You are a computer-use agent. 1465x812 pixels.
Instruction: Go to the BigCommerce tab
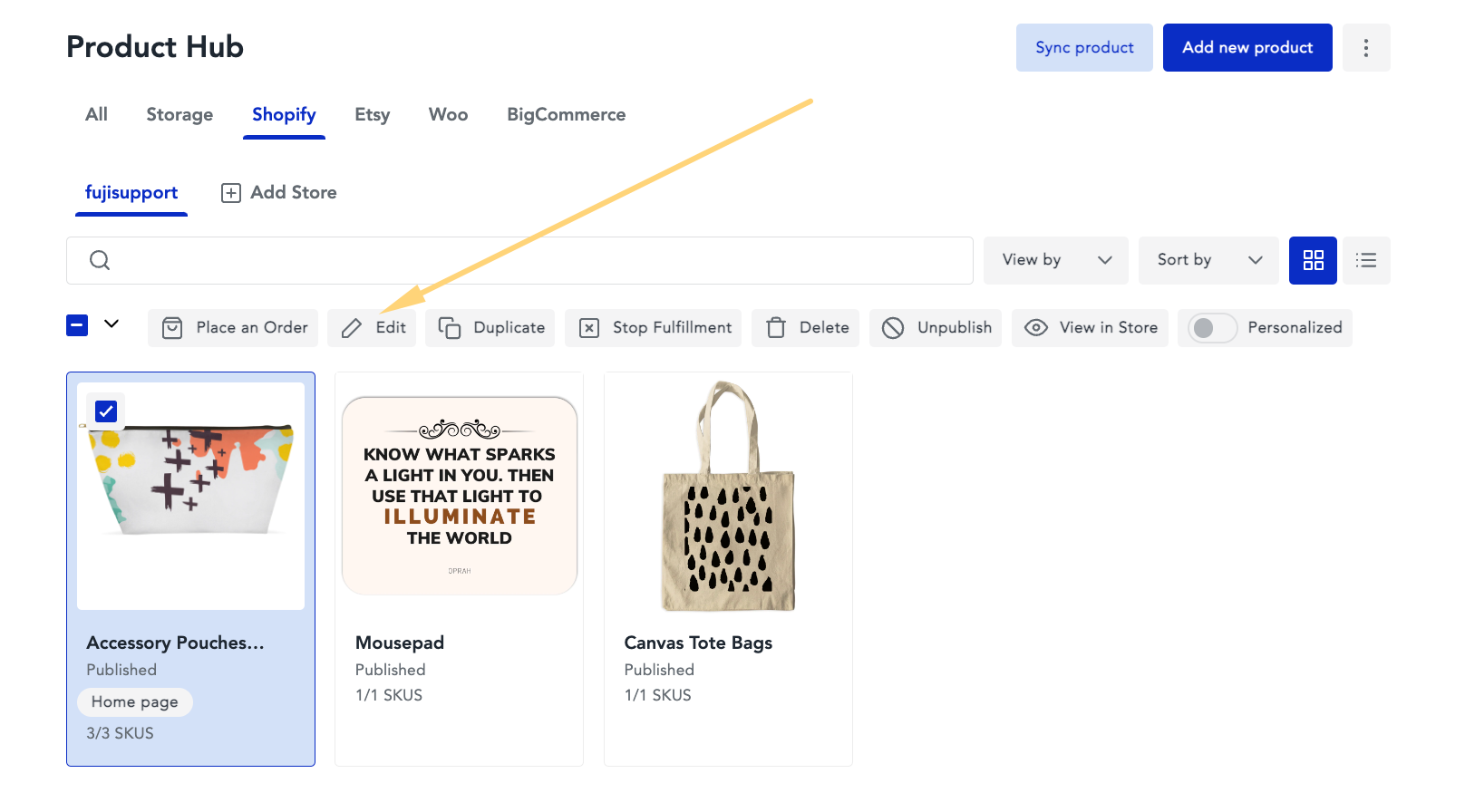coord(567,115)
